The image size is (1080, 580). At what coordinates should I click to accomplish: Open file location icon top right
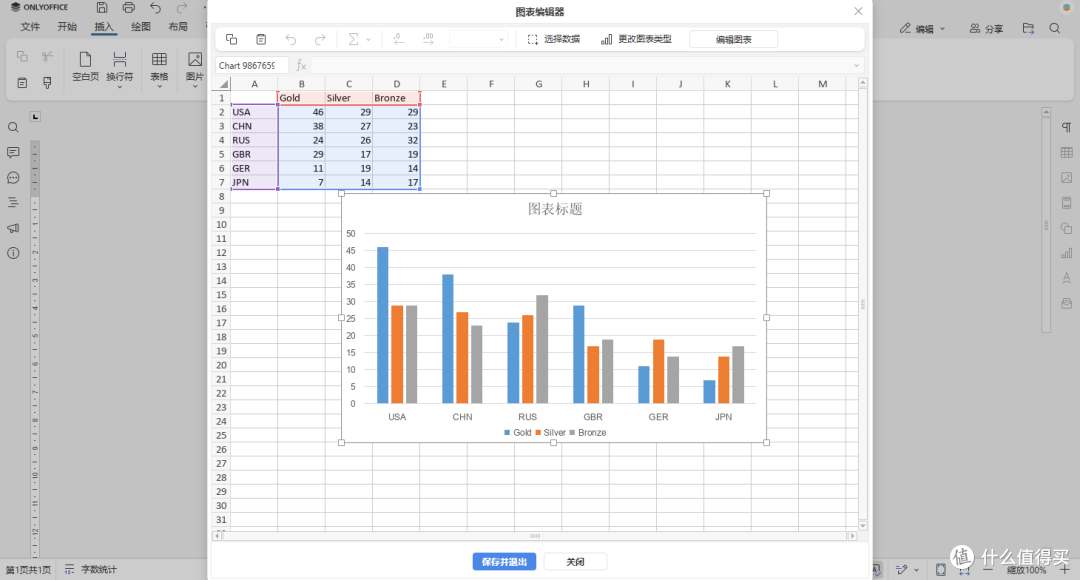[1028, 28]
